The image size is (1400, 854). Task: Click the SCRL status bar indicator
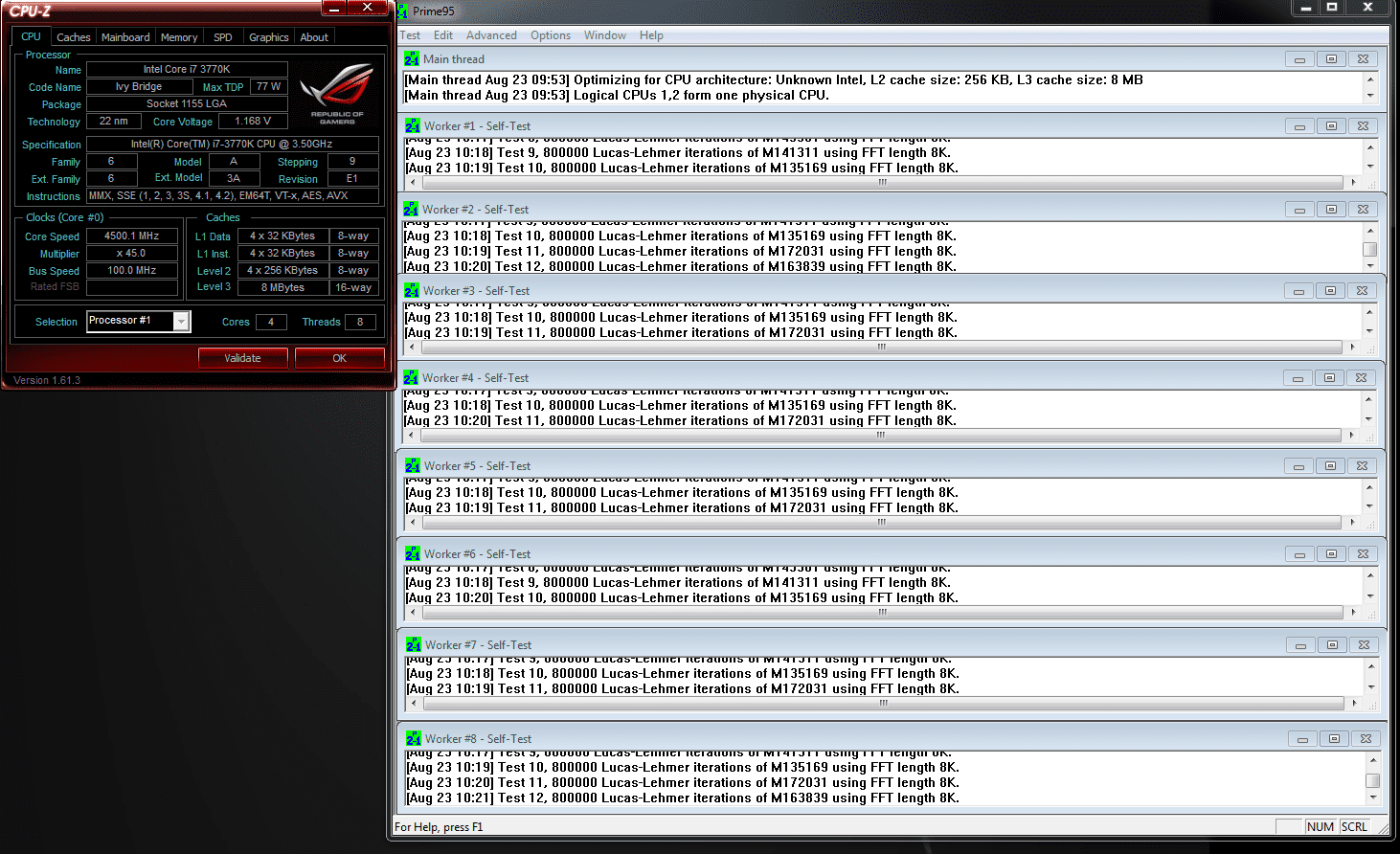pos(1354,827)
